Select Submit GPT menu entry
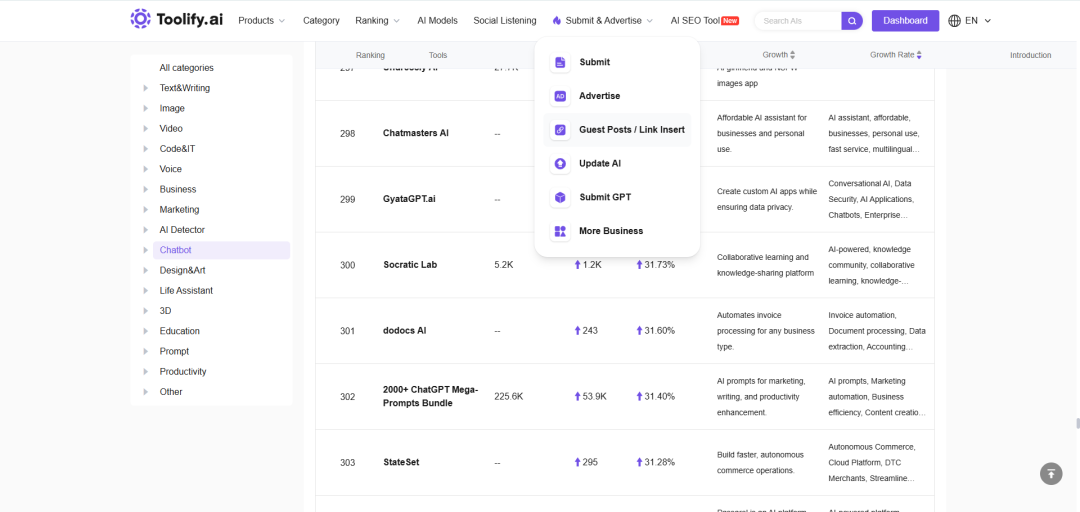The width and height of the screenshot is (1080, 512). (617, 197)
